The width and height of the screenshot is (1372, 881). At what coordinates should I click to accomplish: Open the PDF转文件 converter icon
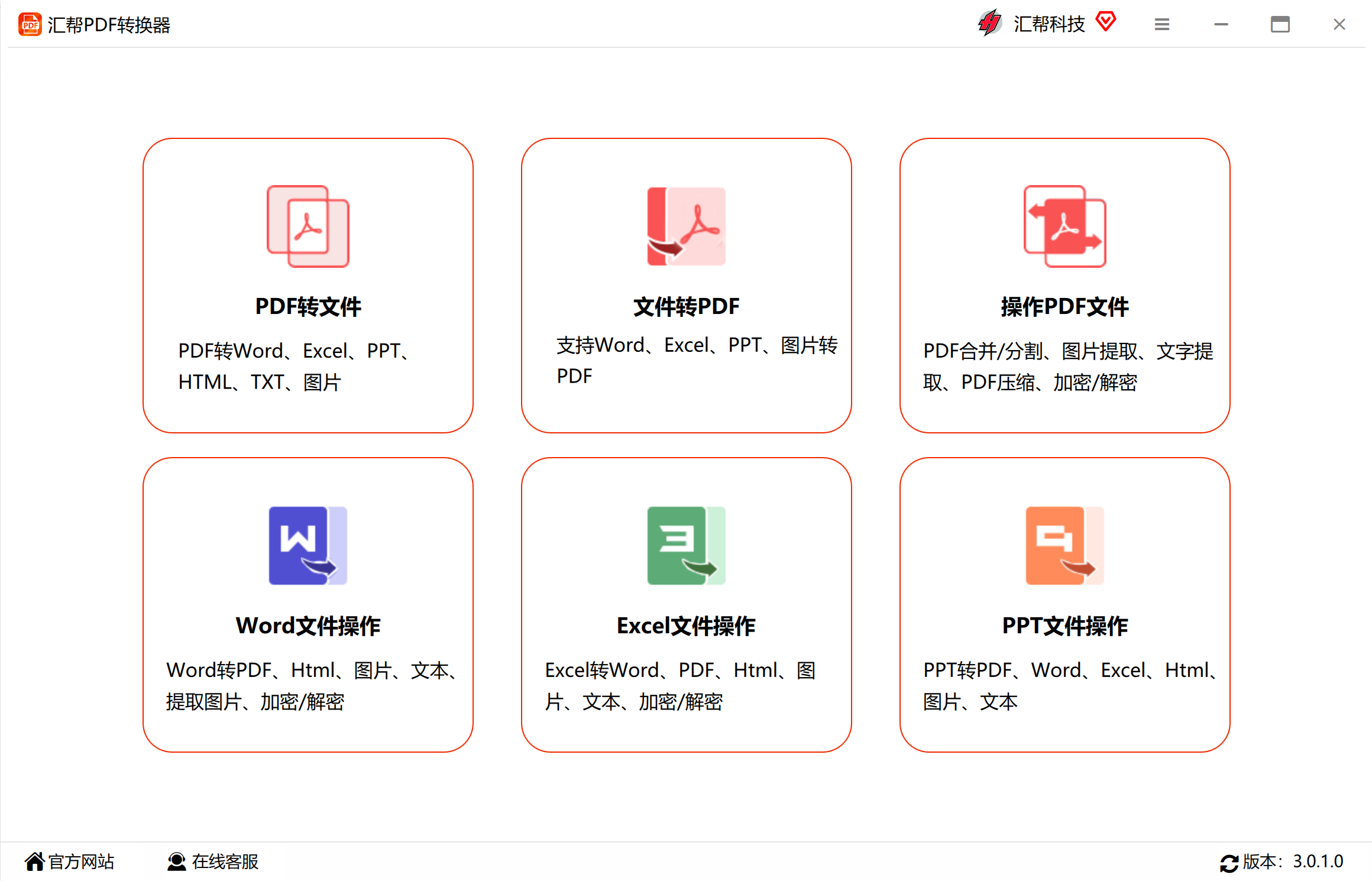click(308, 226)
